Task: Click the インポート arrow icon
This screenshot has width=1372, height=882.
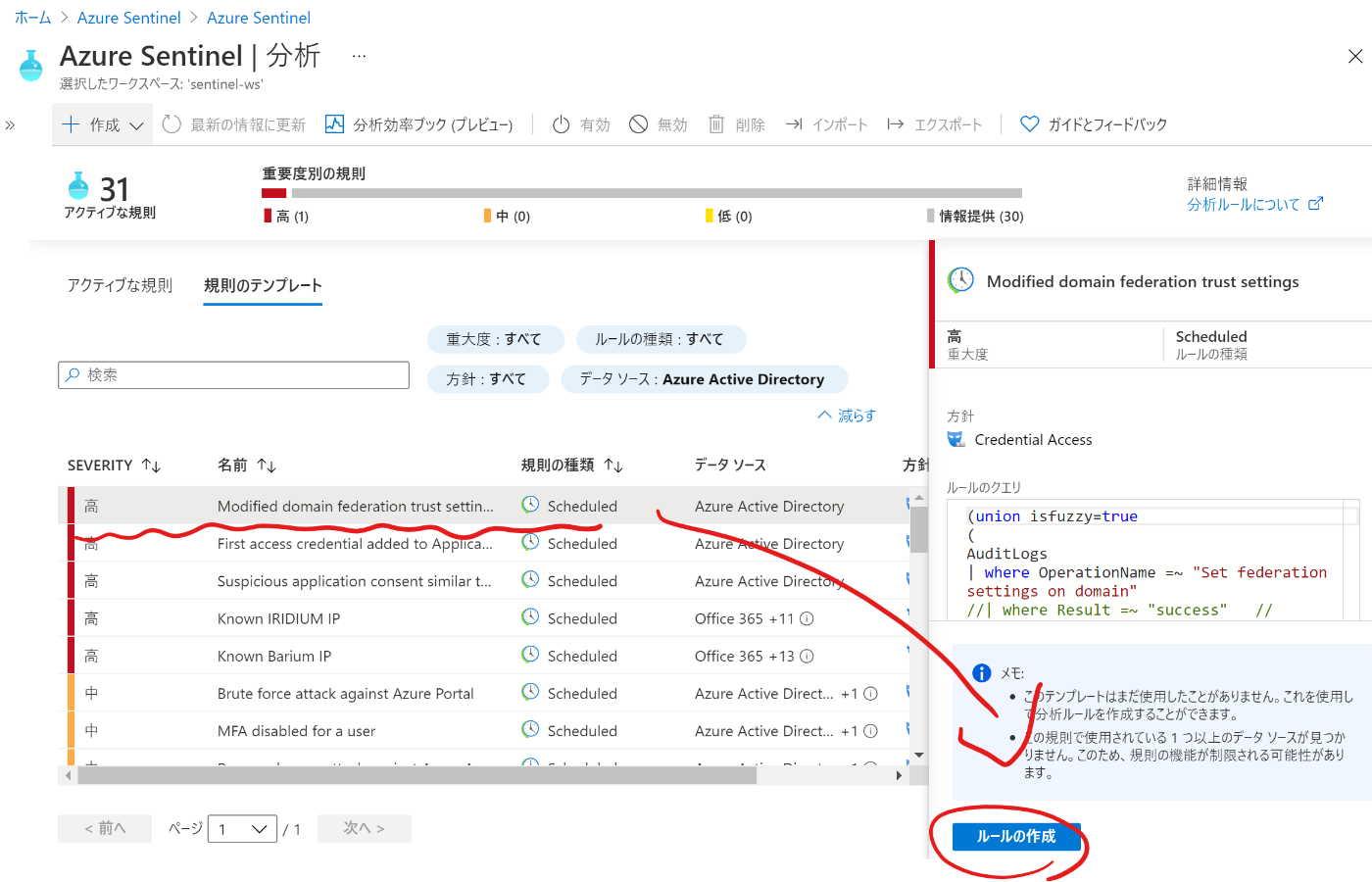Action: 794,124
